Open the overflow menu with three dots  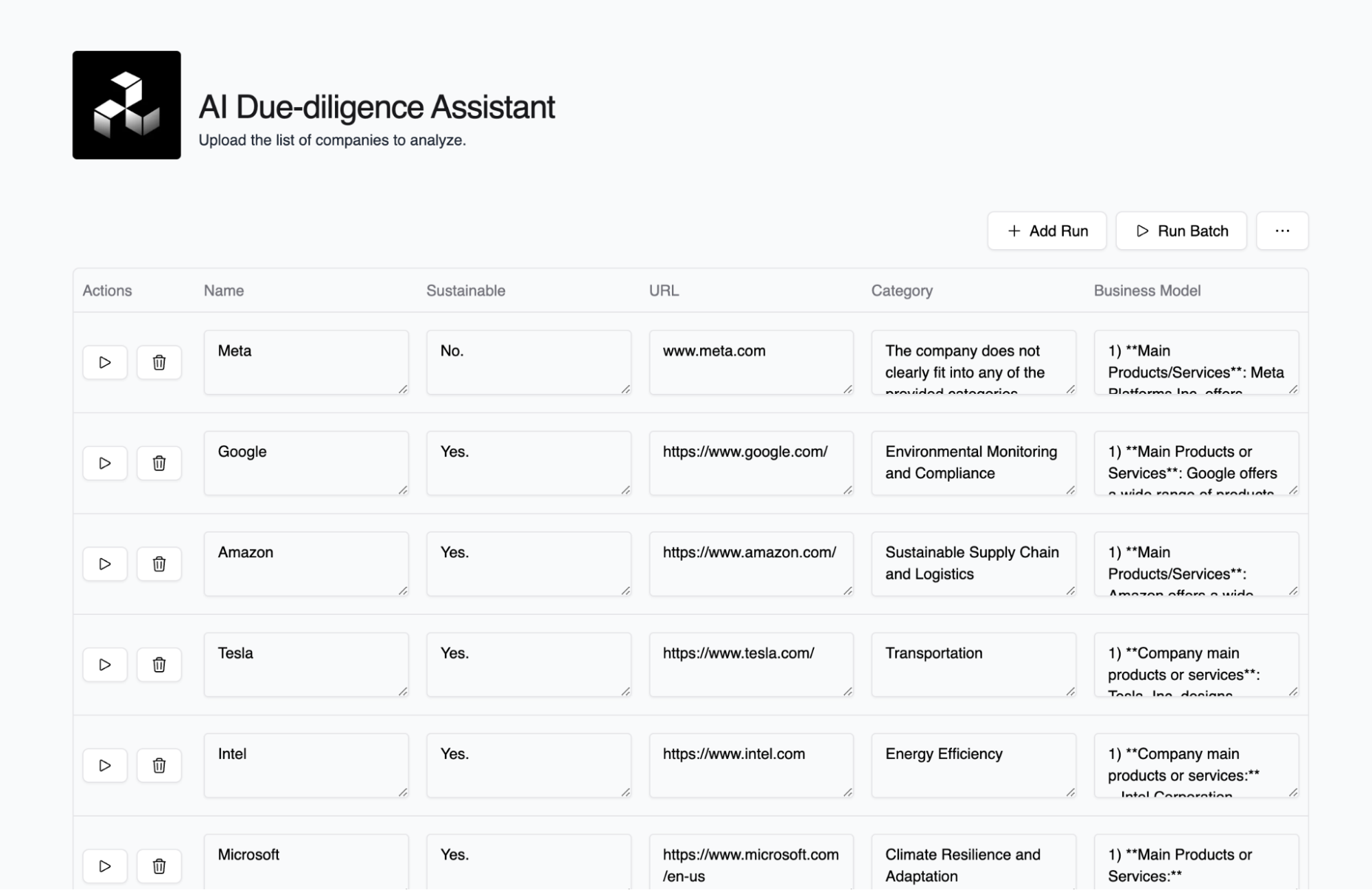[1281, 230]
